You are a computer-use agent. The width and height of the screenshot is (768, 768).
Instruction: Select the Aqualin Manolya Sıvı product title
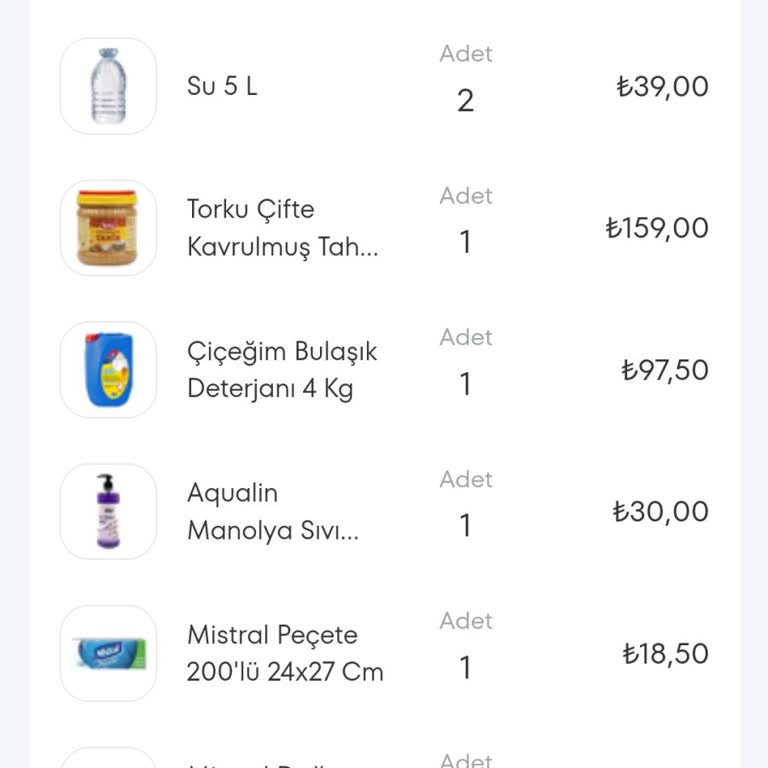[272, 512]
